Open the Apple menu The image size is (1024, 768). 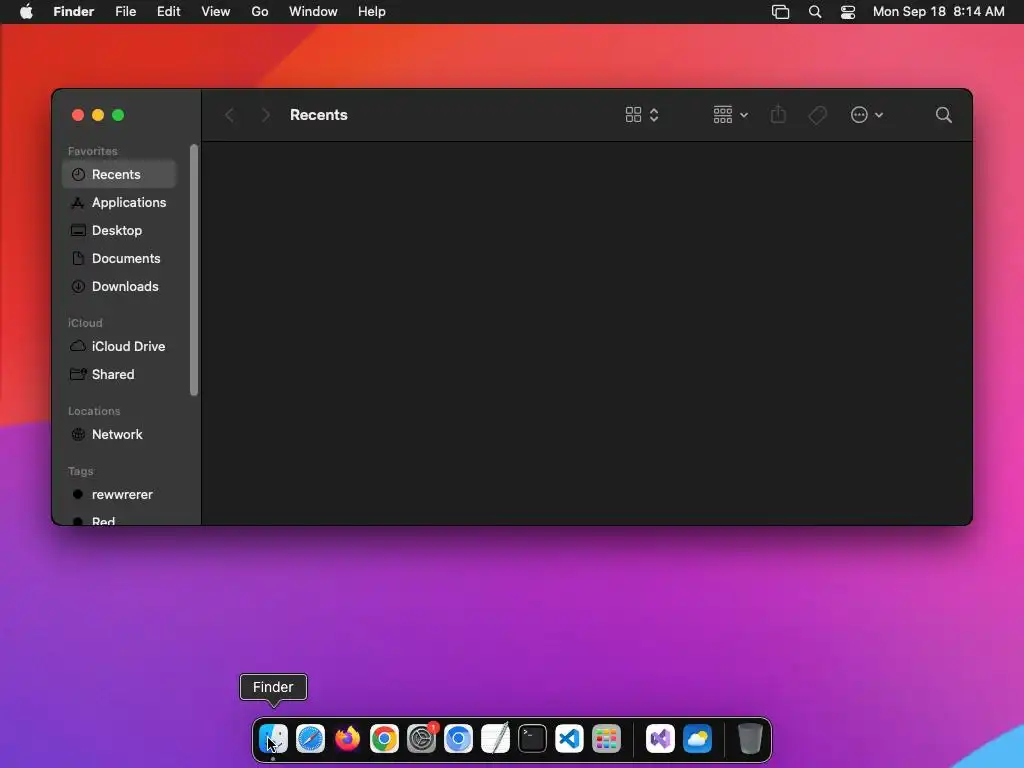(x=26, y=12)
